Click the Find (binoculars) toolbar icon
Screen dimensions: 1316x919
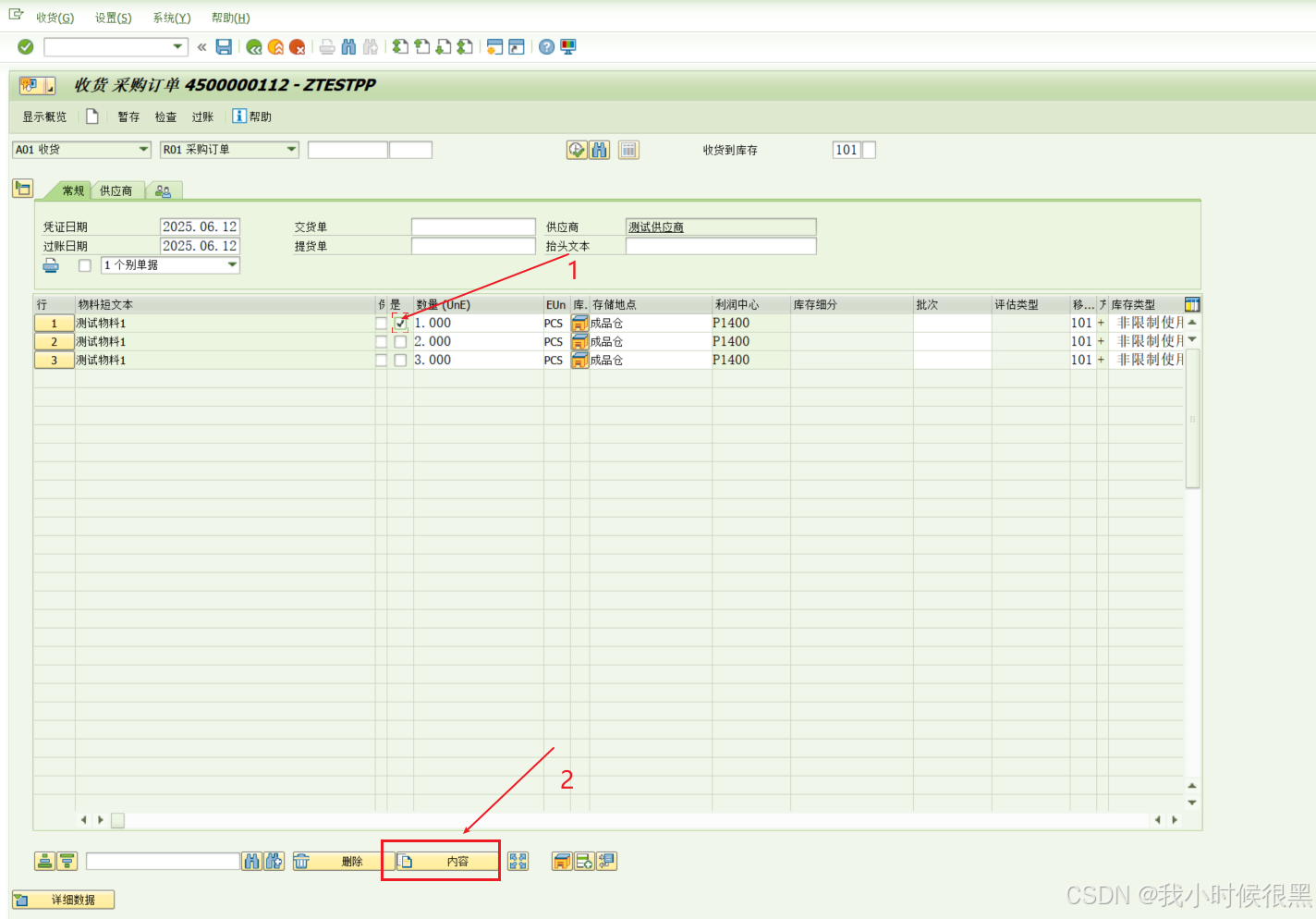[347, 46]
